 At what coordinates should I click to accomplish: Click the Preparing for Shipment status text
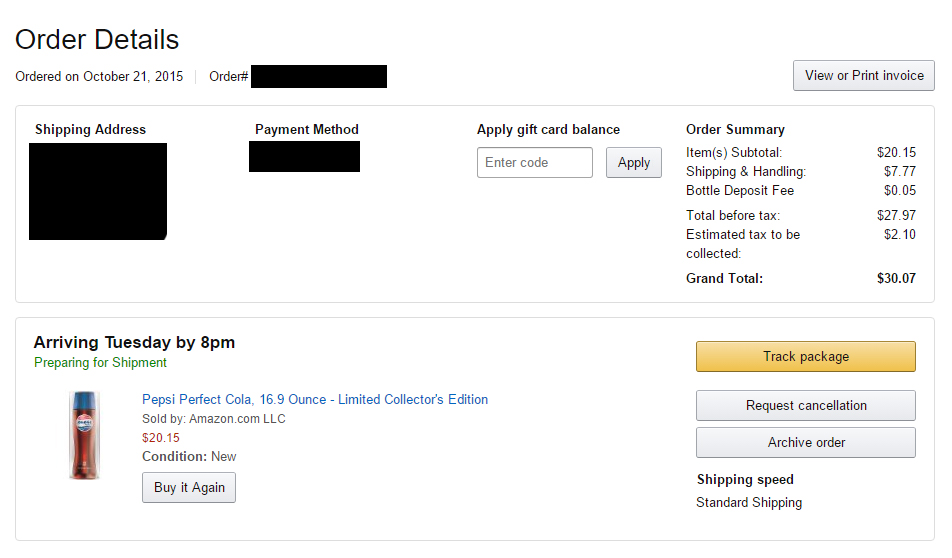point(100,362)
